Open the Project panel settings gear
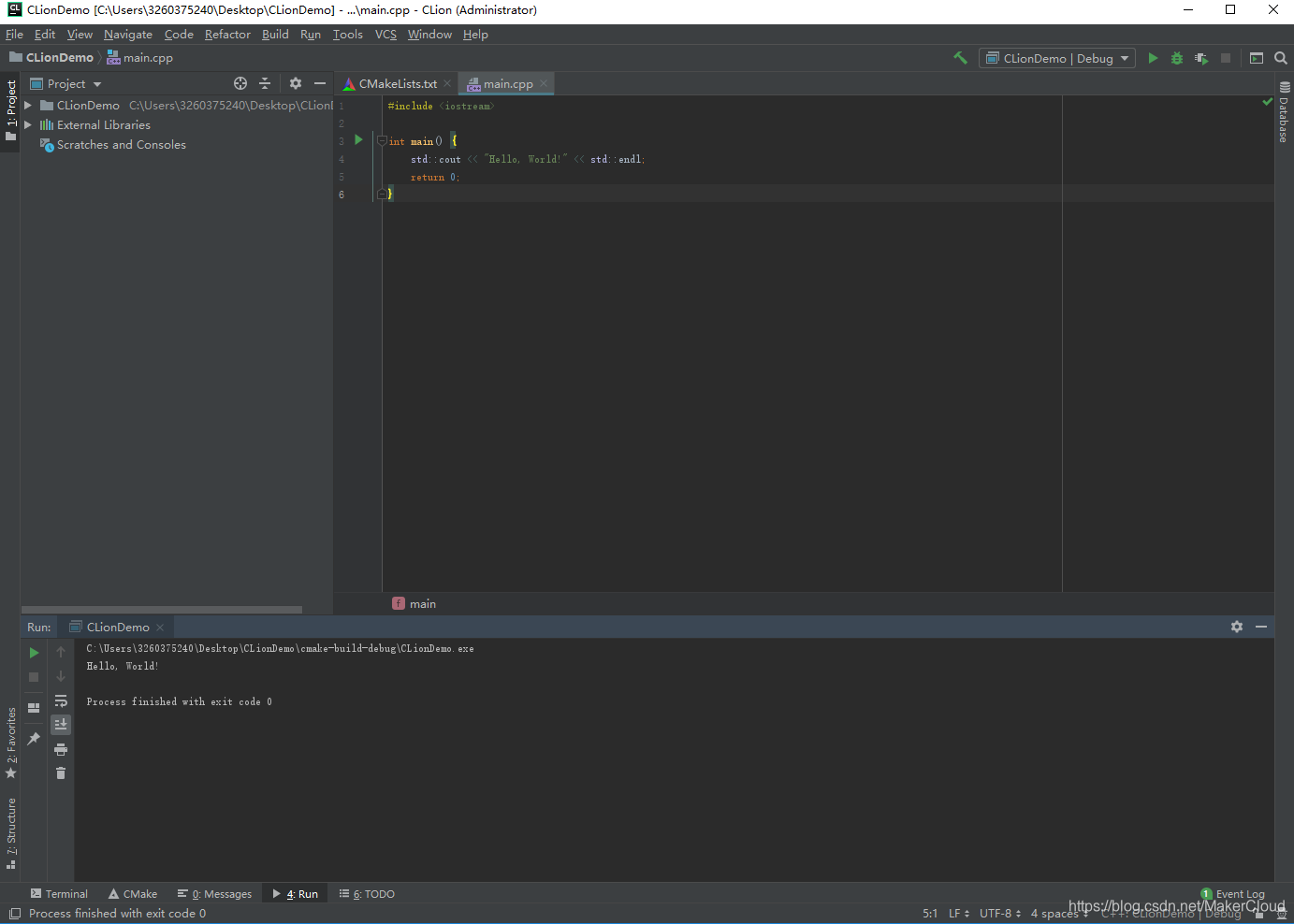Image resolution: width=1294 pixels, height=924 pixels. 296,83
